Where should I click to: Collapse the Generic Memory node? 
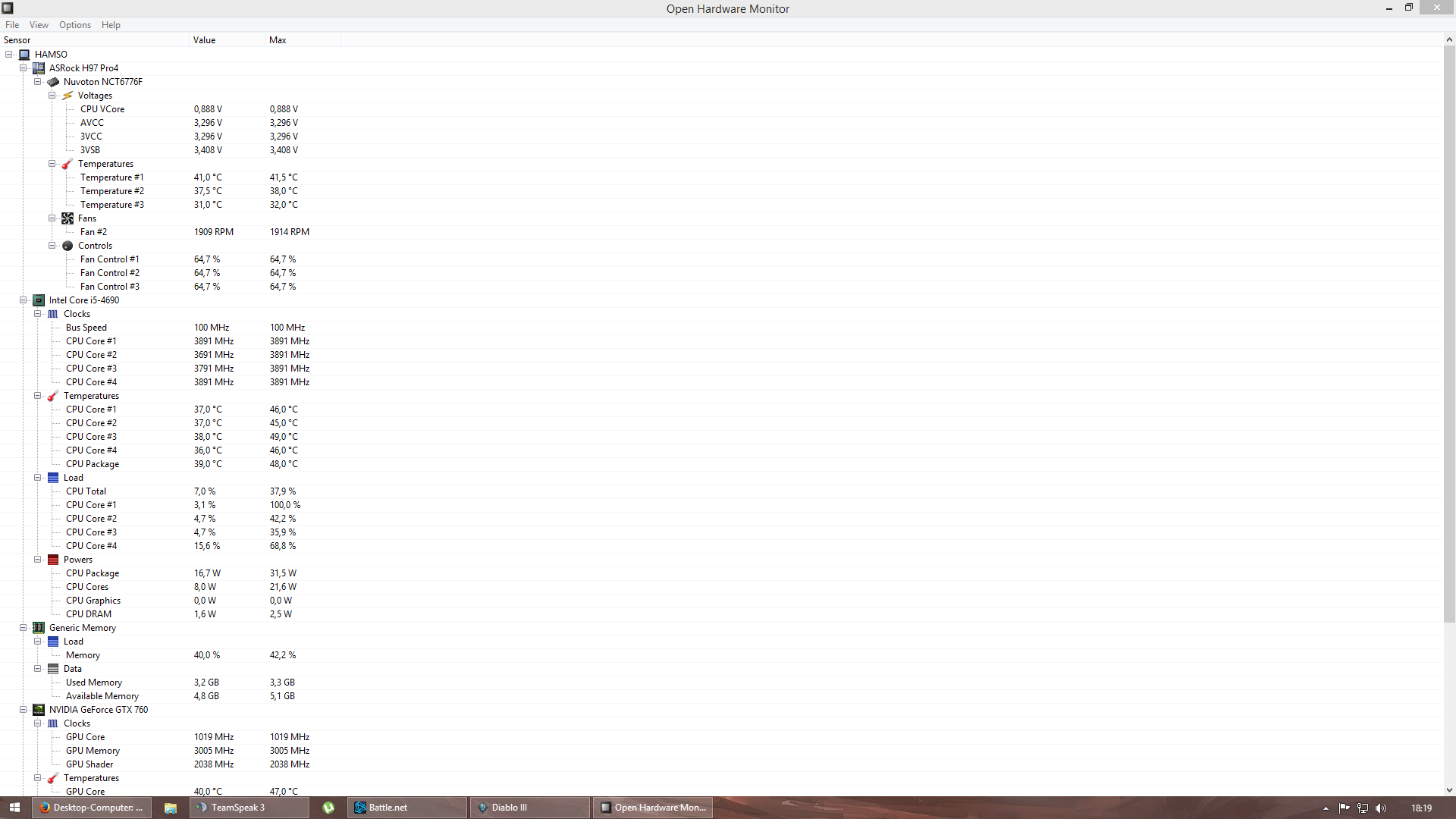23,628
